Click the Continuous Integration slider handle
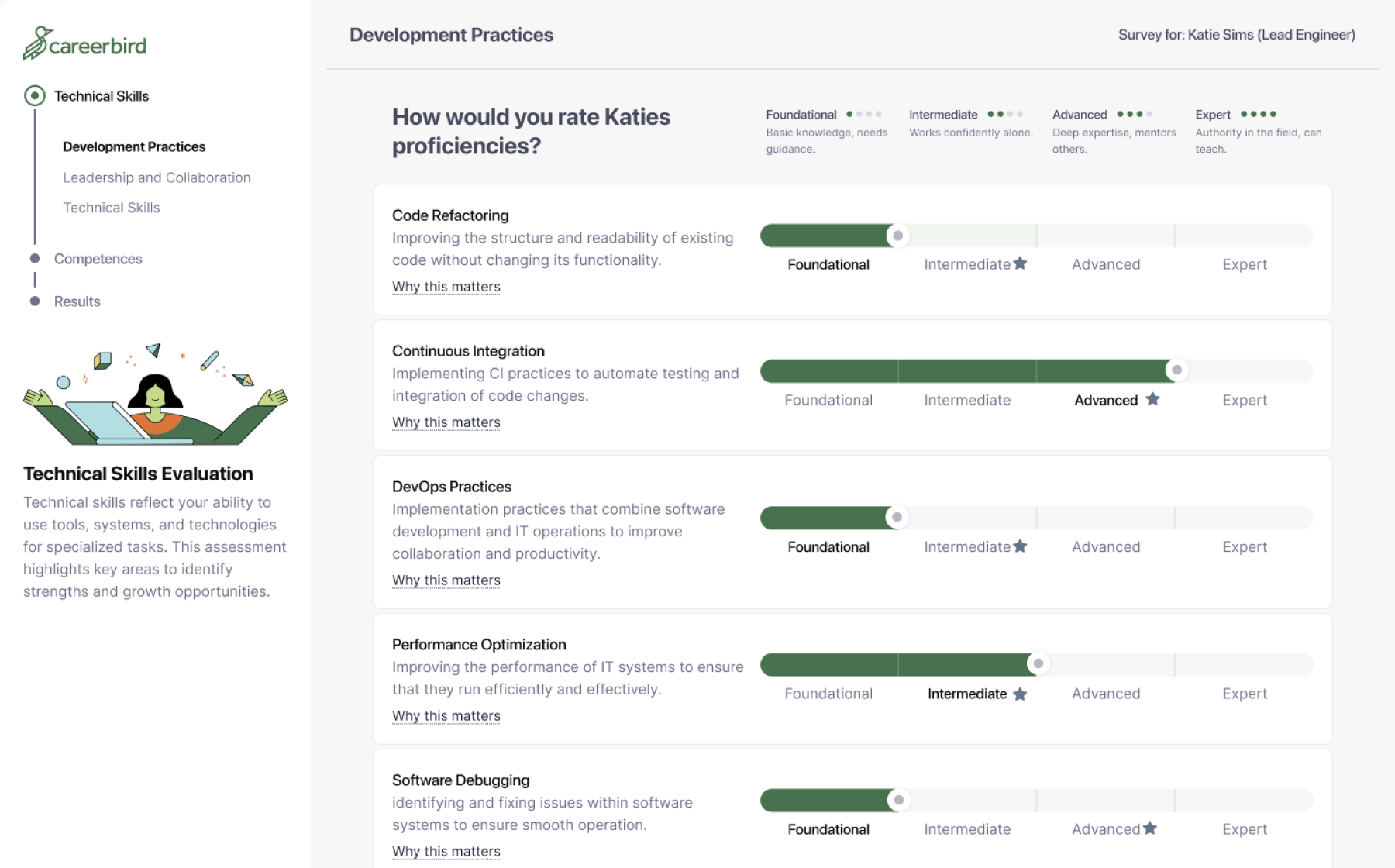 point(1177,370)
